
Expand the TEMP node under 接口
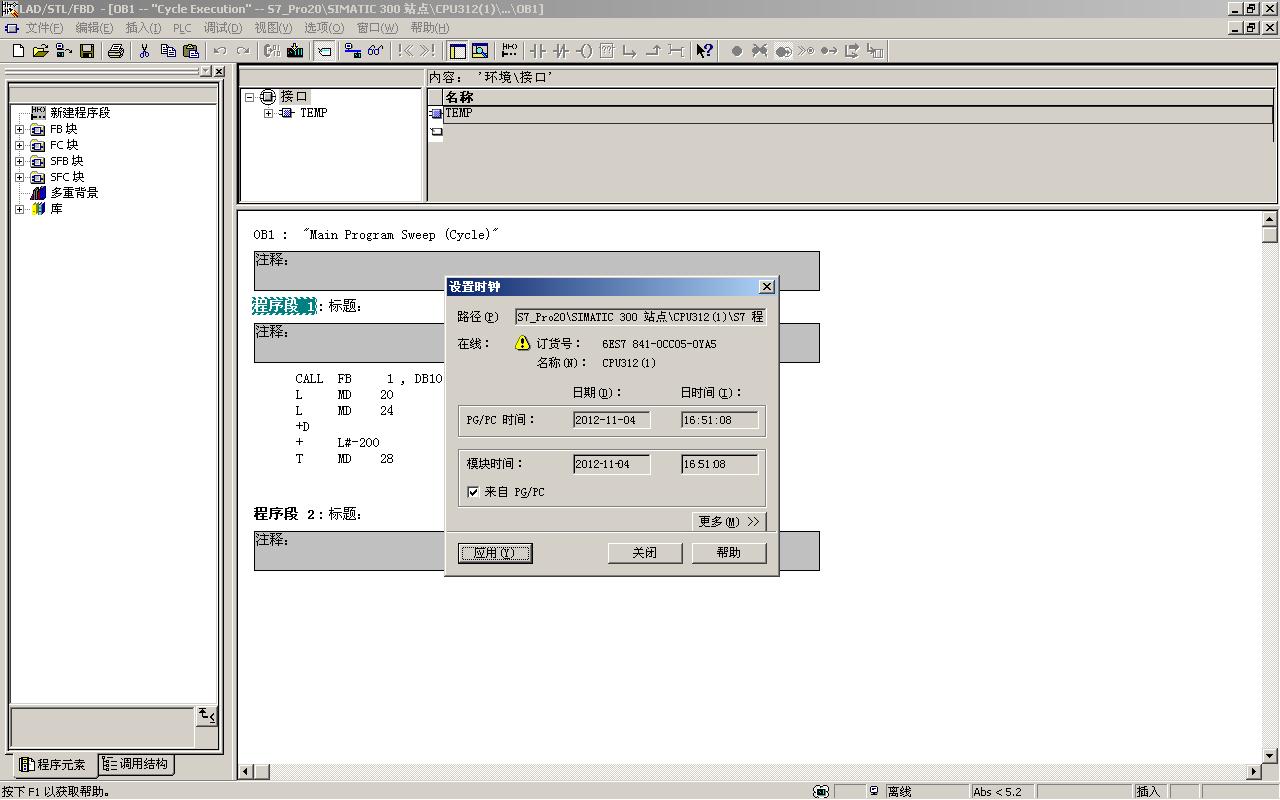click(268, 113)
